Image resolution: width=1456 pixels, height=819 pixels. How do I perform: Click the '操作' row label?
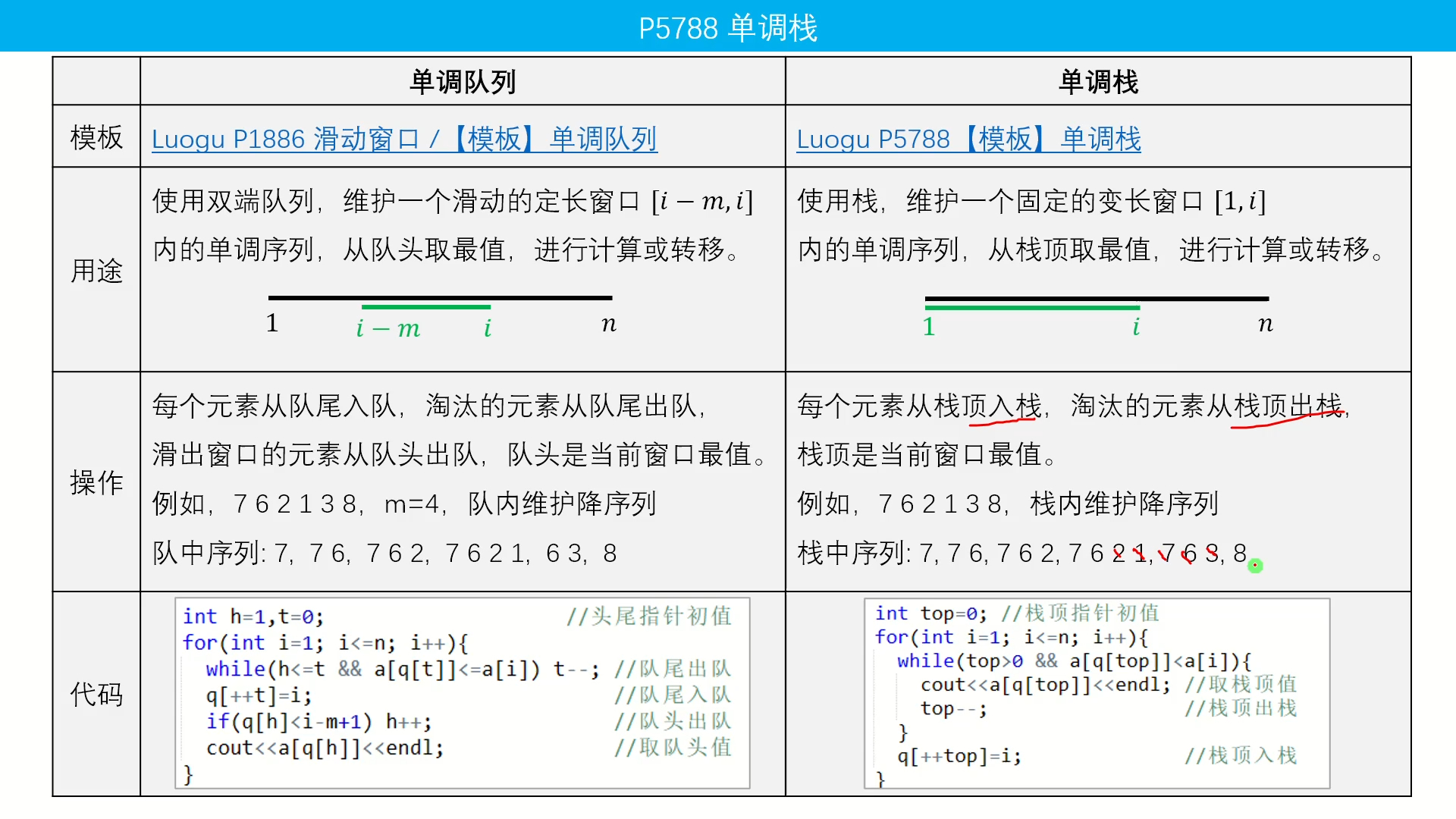(96, 482)
